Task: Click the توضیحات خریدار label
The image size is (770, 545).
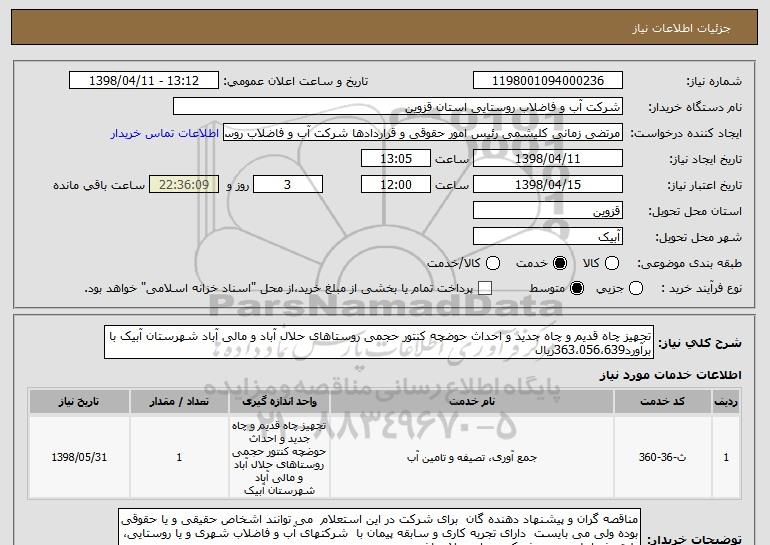Action: coord(694,539)
